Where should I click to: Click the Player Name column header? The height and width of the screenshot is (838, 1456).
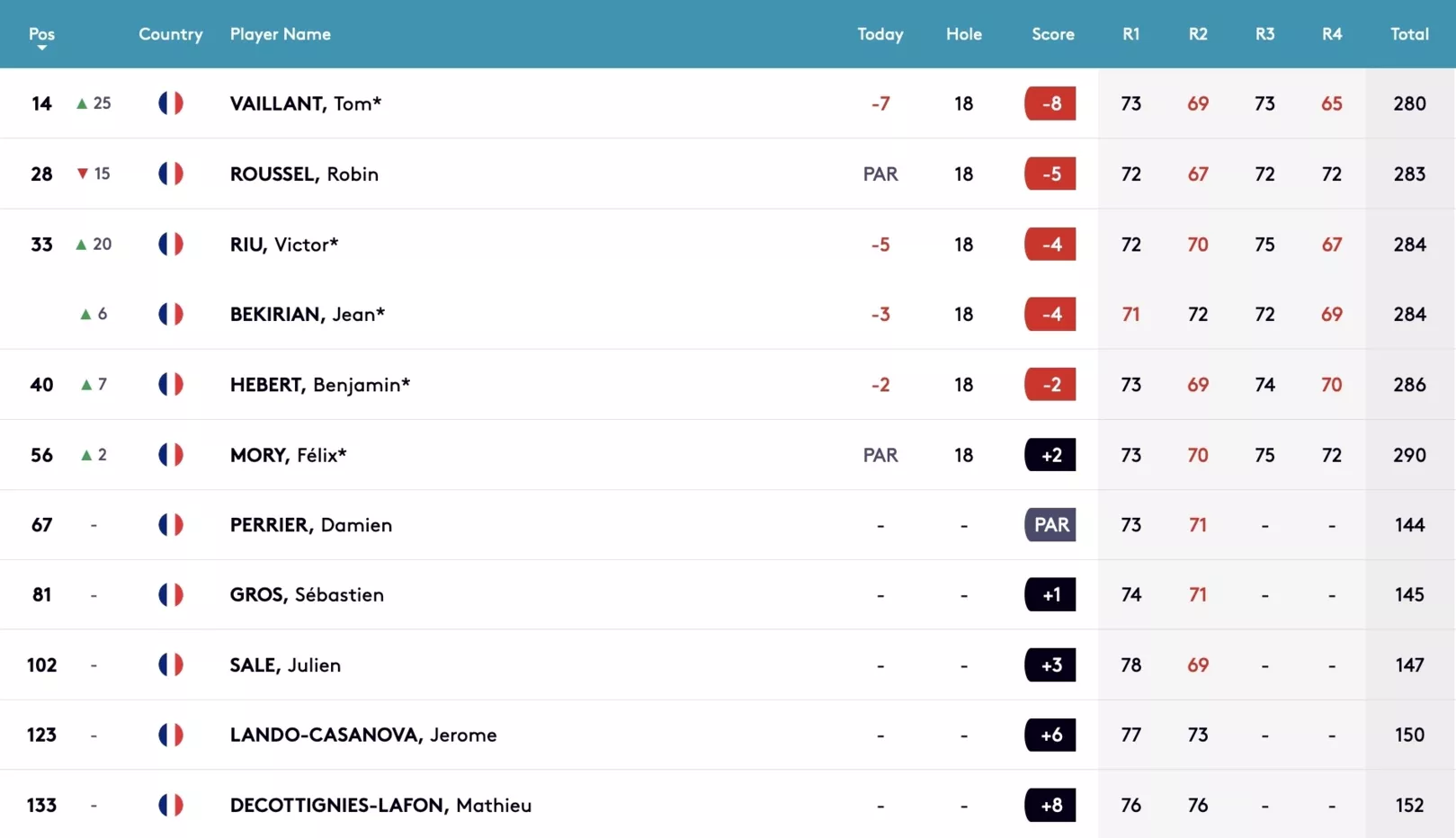[281, 34]
